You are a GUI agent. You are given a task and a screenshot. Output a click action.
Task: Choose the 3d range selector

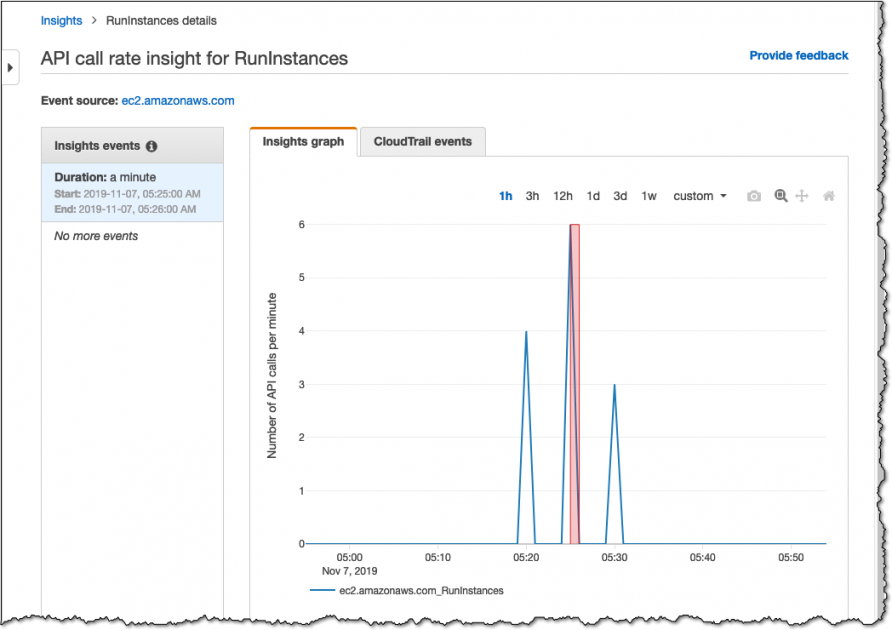point(620,196)
